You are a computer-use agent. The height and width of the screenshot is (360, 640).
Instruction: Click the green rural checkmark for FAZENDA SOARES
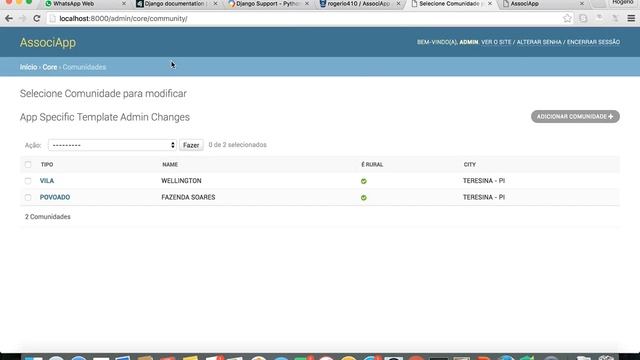tap(364, 198)
